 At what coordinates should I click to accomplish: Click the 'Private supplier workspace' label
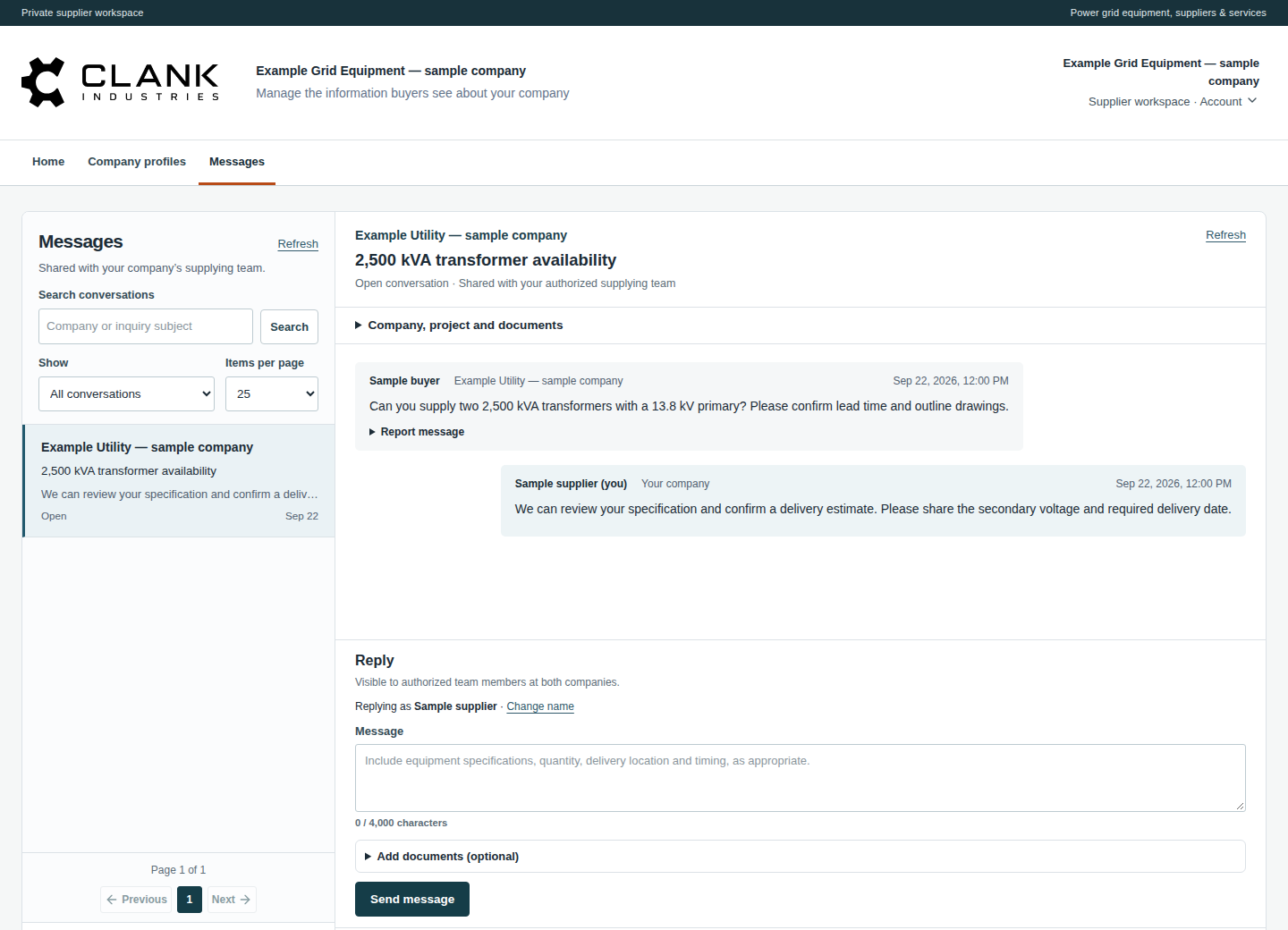pos(82,13)
